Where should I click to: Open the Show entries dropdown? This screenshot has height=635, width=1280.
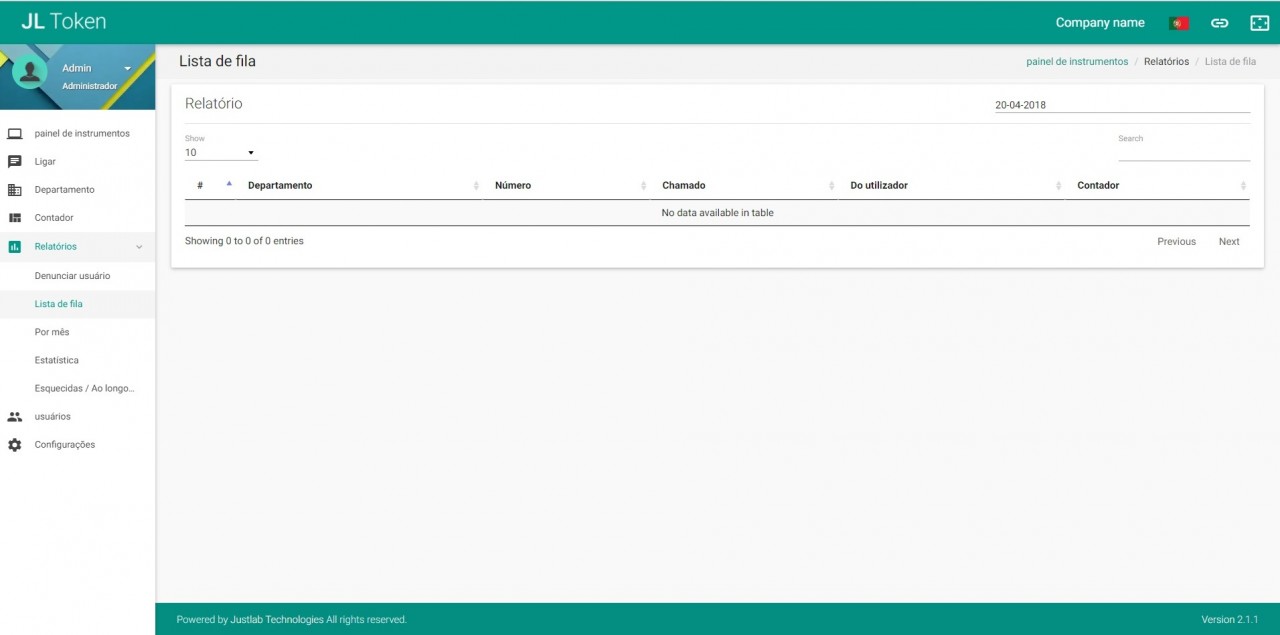click(220, 151)
